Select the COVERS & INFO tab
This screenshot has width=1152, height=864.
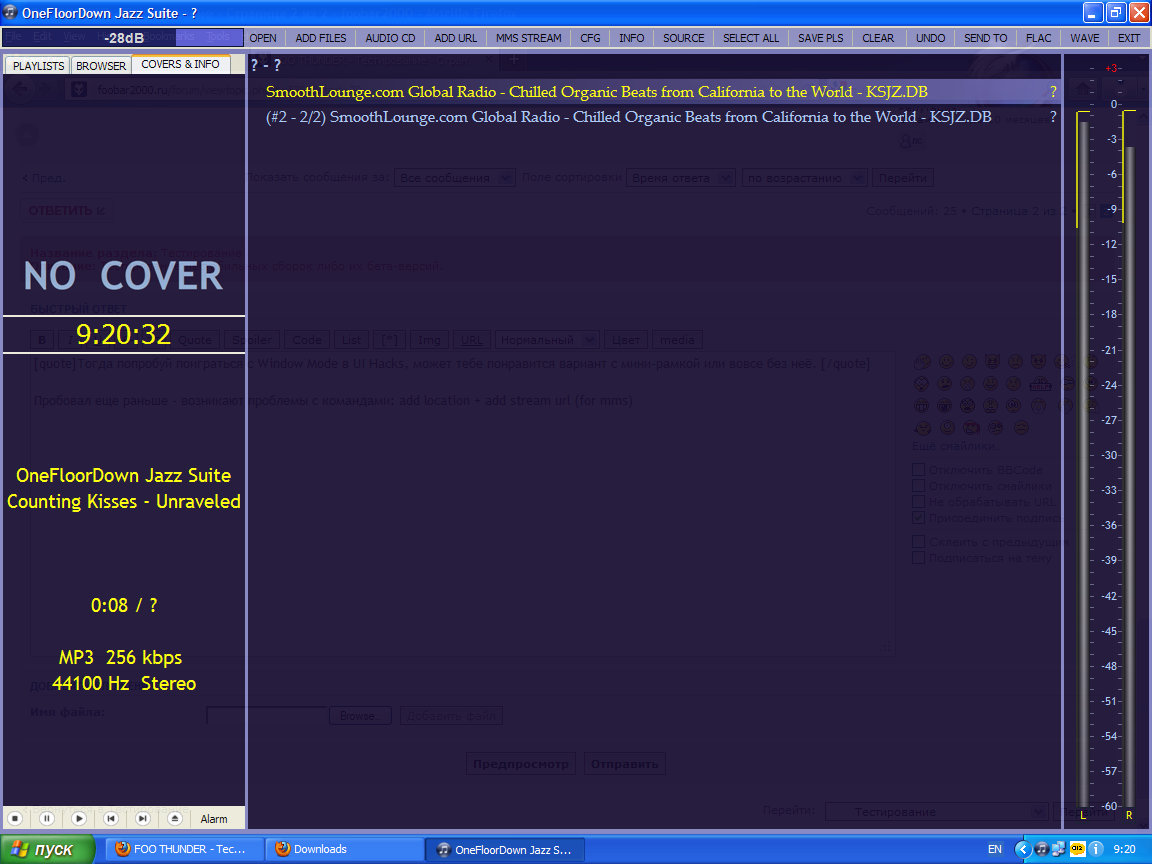click(180, 65)
